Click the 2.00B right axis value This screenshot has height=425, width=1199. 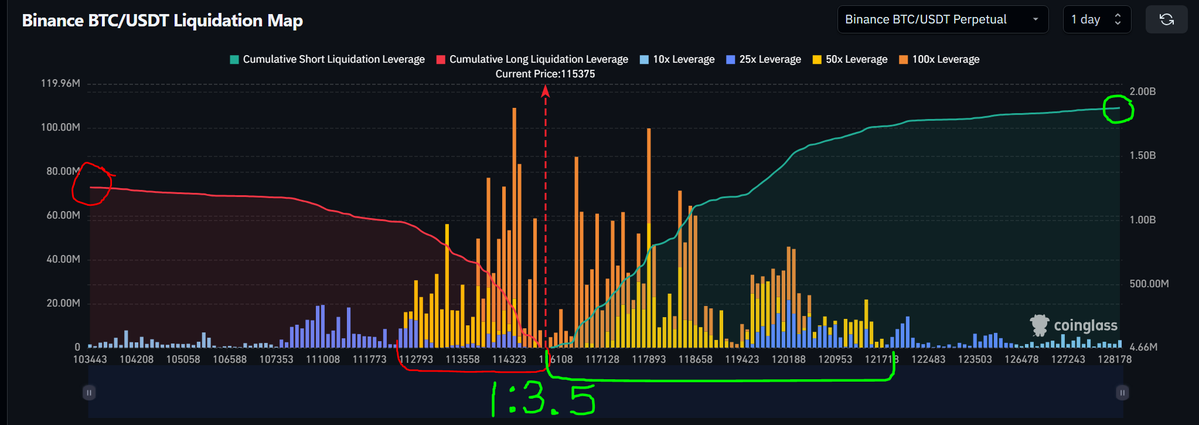click(1142, 92)
